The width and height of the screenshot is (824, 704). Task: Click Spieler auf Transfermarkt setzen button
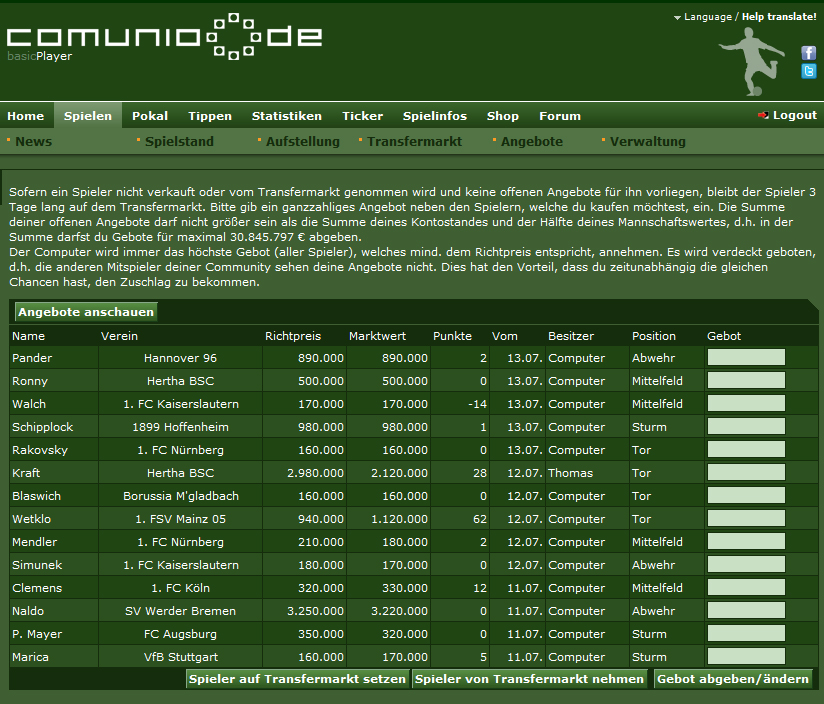pyautogui.click(x=297, y=679)
